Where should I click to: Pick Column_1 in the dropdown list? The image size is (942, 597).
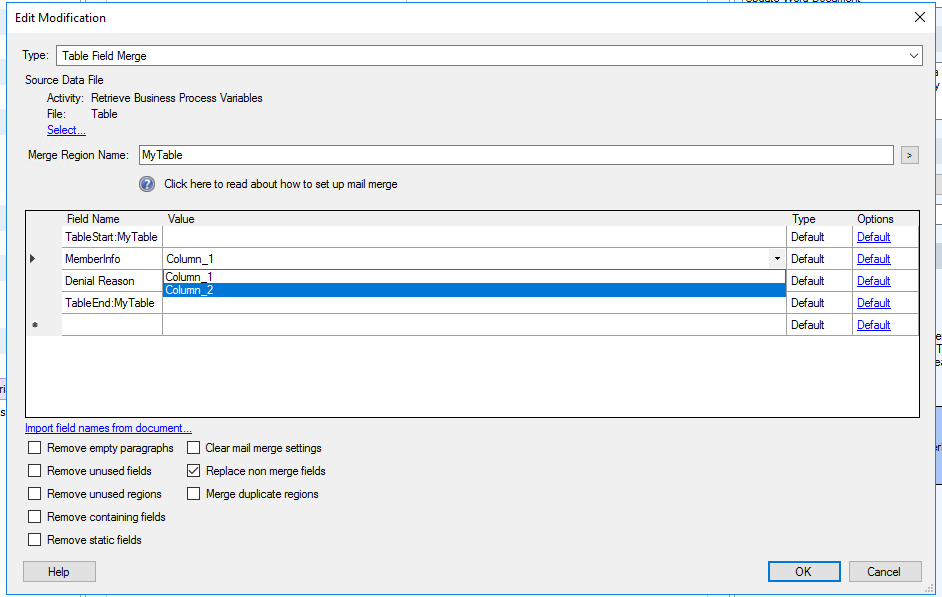tap(190, 277)
